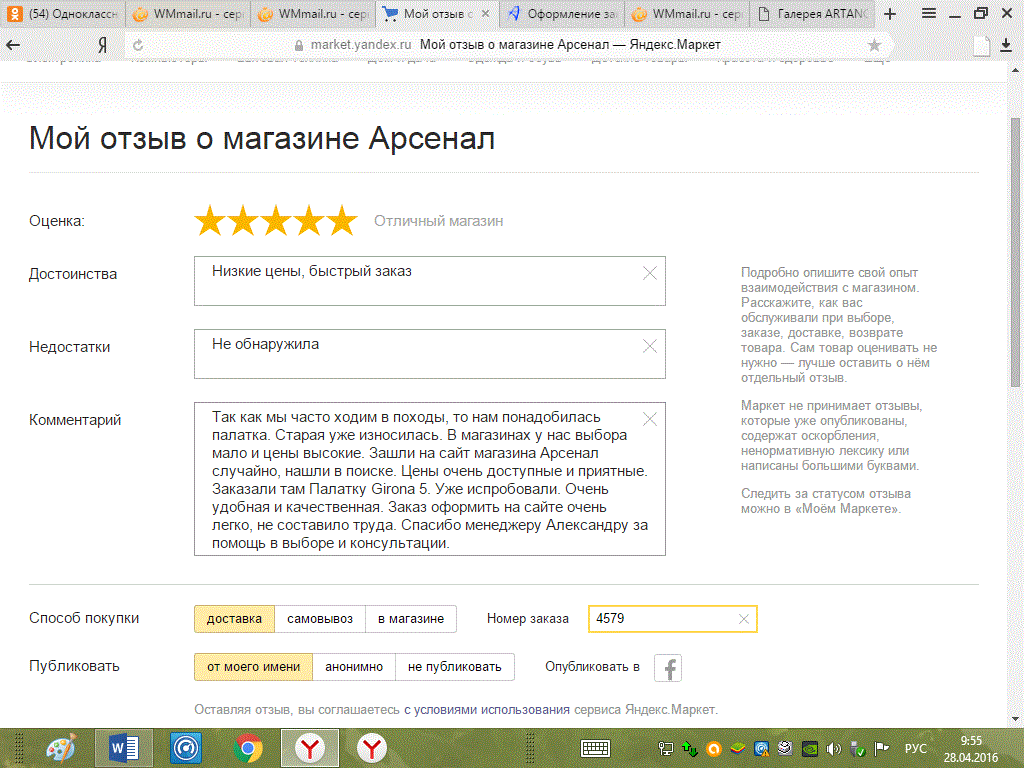Screen dimensions: 1024x768
Task: Switch to the first WMmail.ru tab
Action: (188, 14)
